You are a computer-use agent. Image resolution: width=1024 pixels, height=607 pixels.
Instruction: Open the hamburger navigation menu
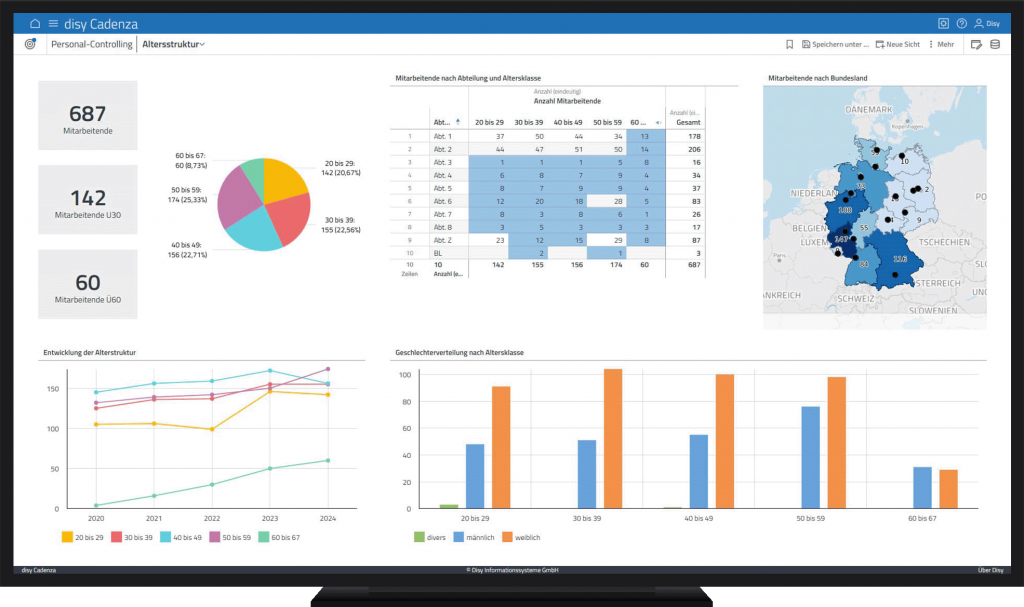[x=53, y=23]
